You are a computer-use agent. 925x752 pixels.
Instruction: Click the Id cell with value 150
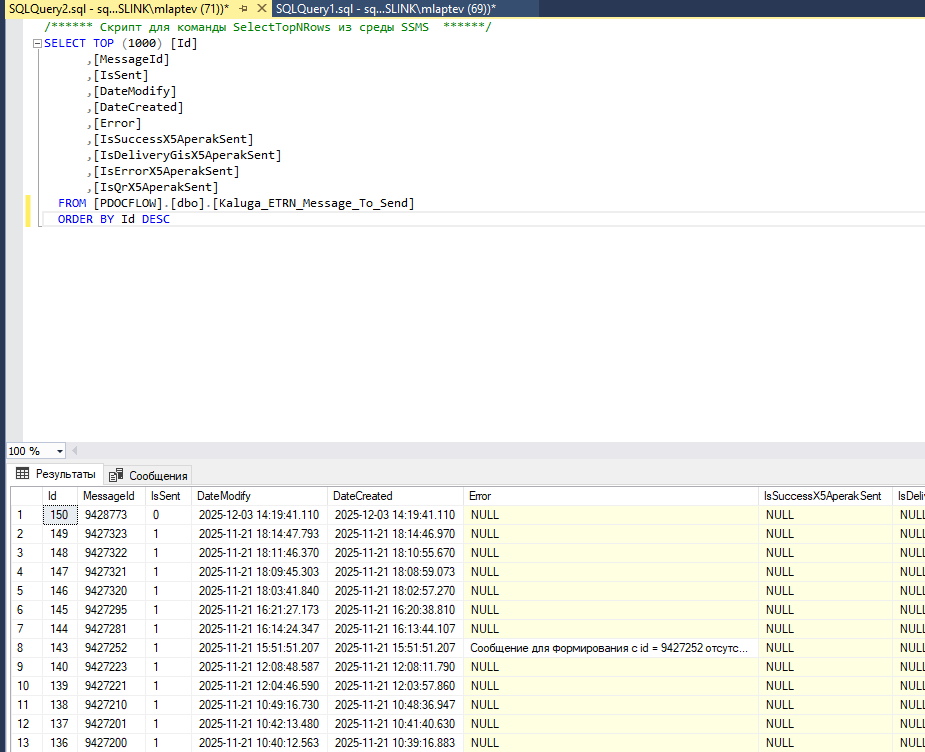tap(59, 515)
